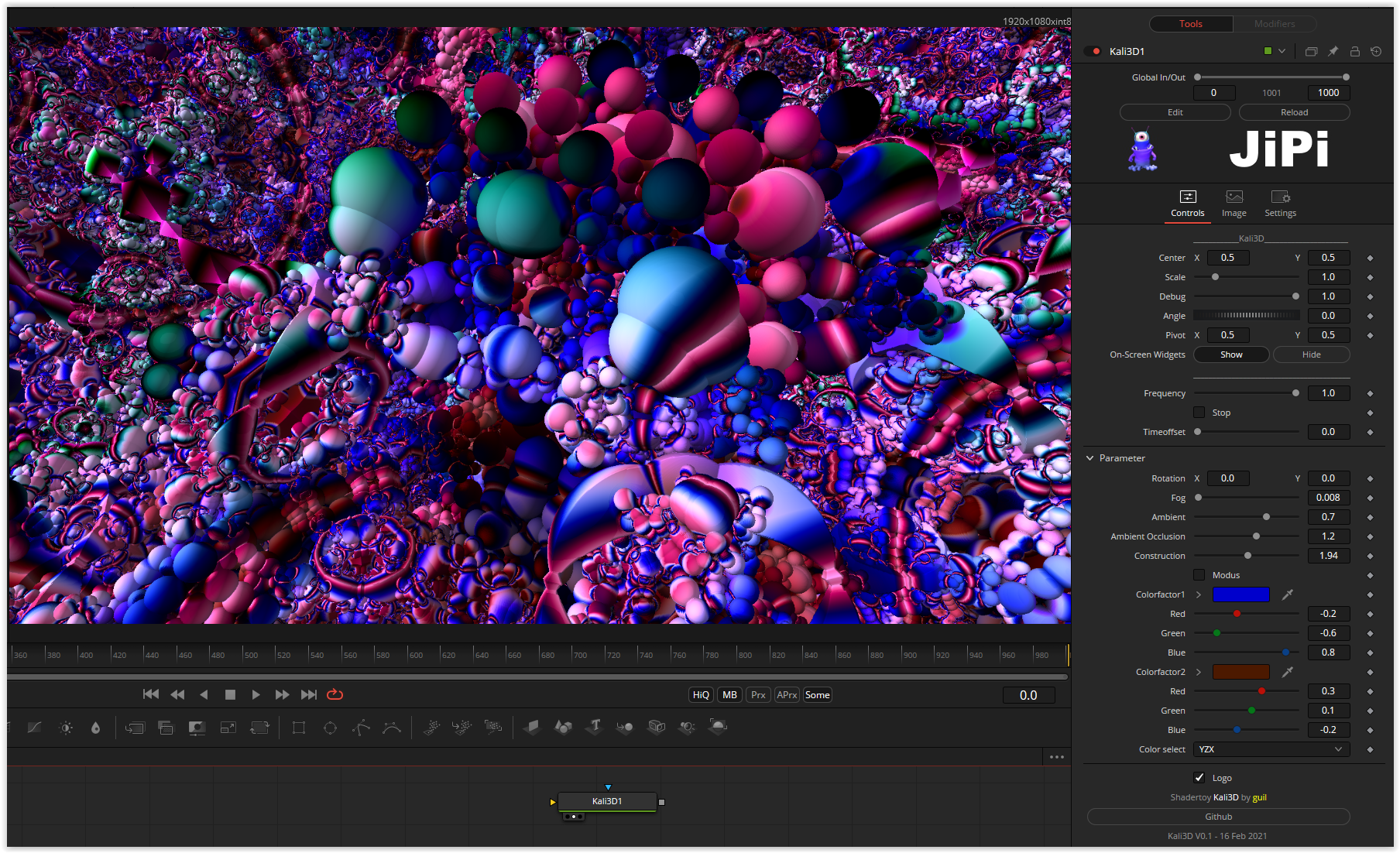
Task: Add the Resize tool icon
Action: click(228, 728)
